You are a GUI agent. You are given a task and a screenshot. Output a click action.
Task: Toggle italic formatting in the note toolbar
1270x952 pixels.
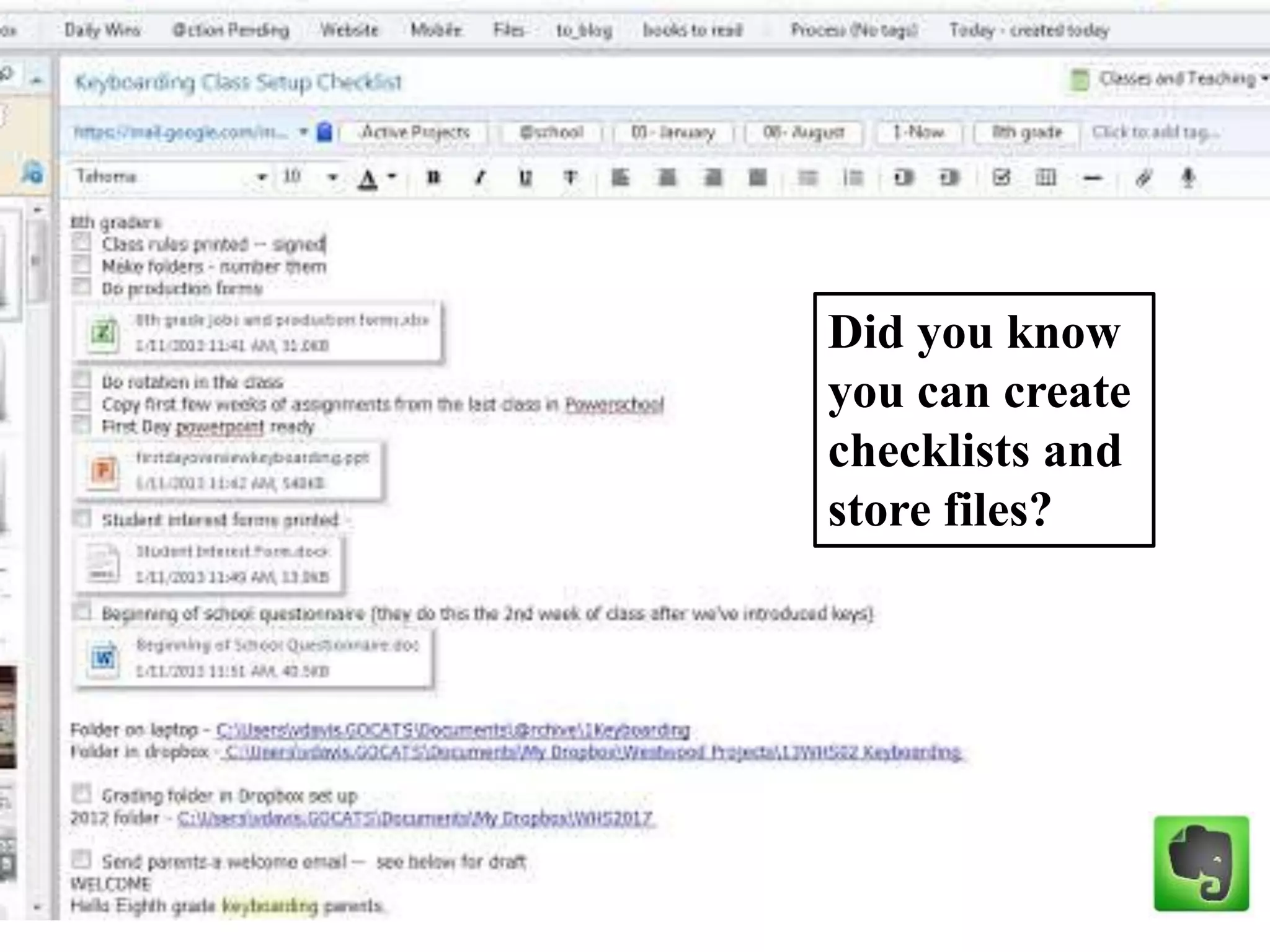tap(479, 178)
